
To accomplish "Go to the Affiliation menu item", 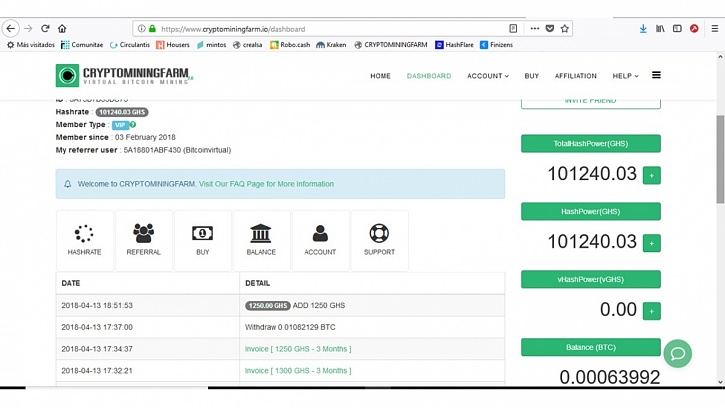I will pos(575,76).
